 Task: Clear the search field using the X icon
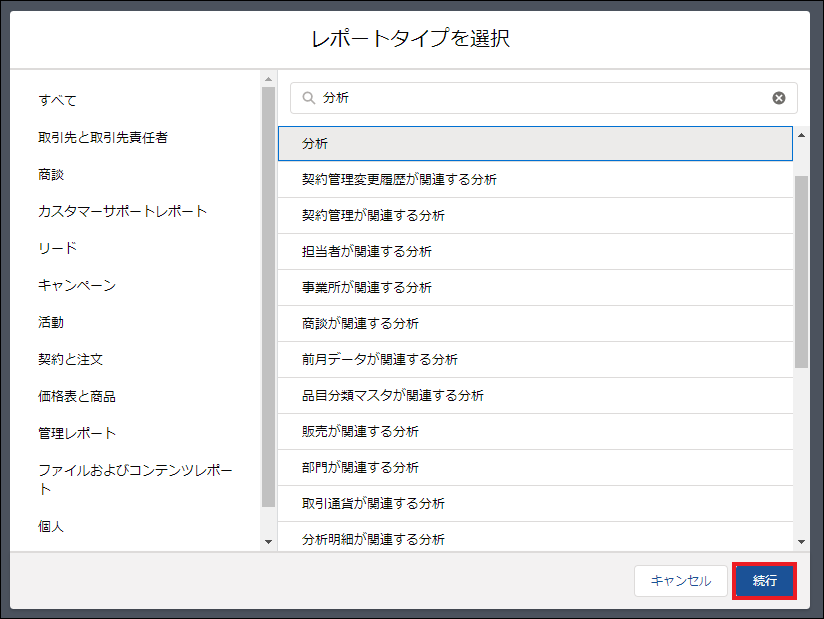point(779,97)
